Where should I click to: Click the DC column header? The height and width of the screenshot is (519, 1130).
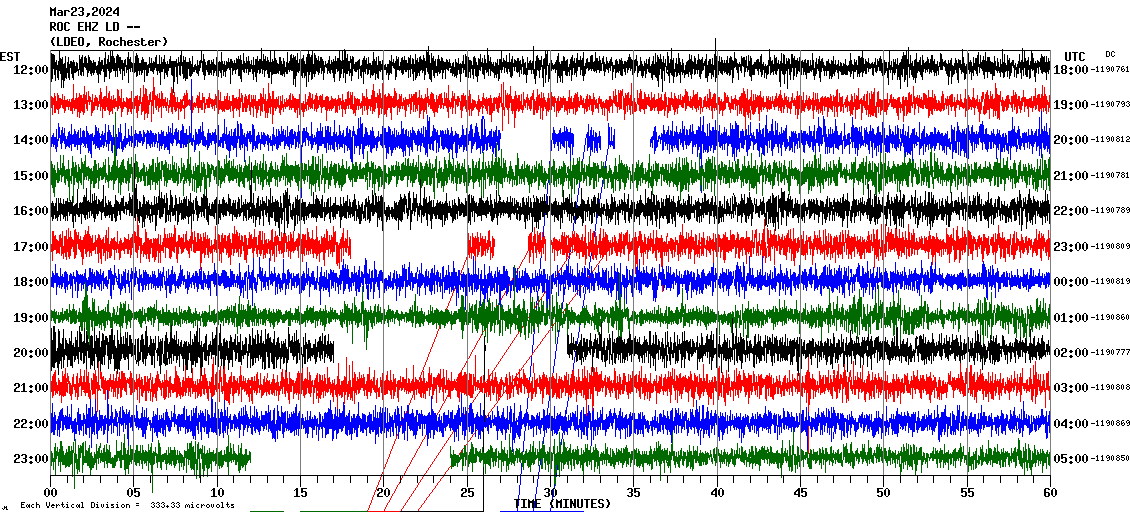point(1110,54)
